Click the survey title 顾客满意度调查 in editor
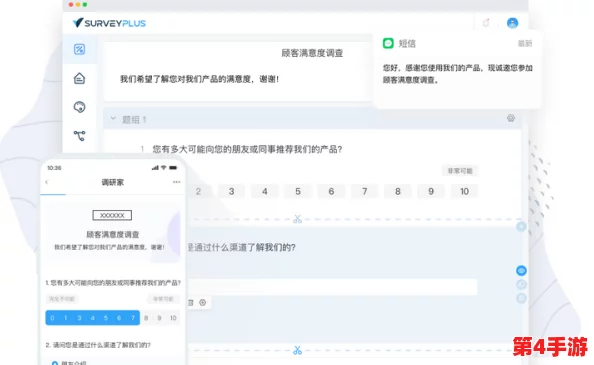594x365 pixels. [312, 53]
